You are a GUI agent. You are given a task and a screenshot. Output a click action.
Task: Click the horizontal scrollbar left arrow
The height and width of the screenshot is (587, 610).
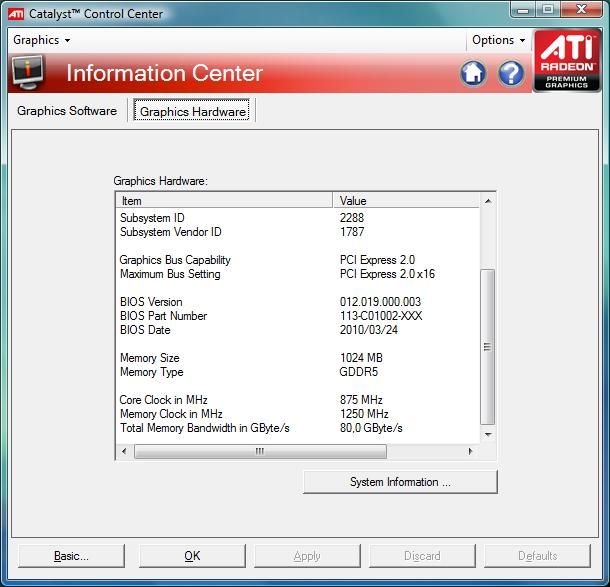coord(124,451)
